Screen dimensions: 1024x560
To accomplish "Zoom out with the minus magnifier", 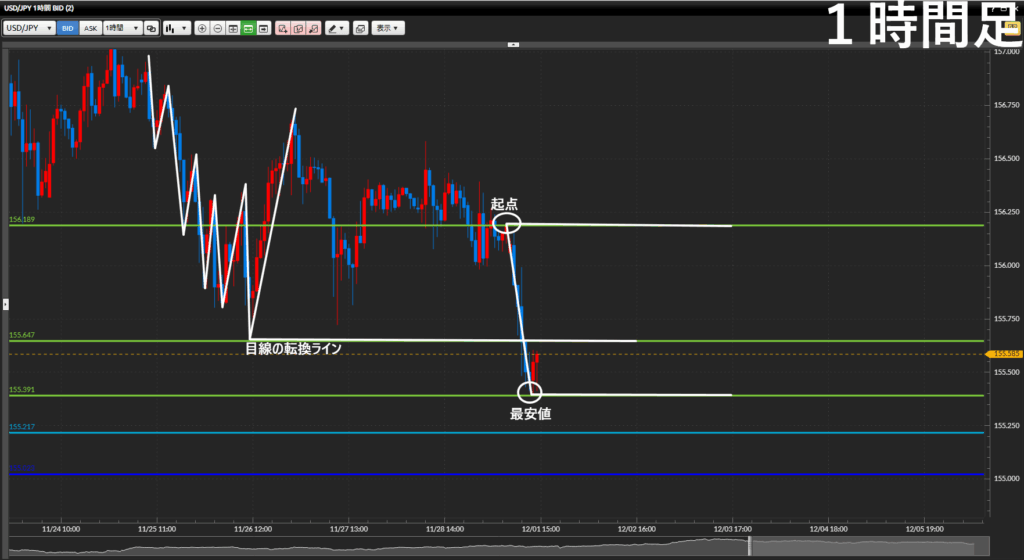I will [x=218, y=28].
